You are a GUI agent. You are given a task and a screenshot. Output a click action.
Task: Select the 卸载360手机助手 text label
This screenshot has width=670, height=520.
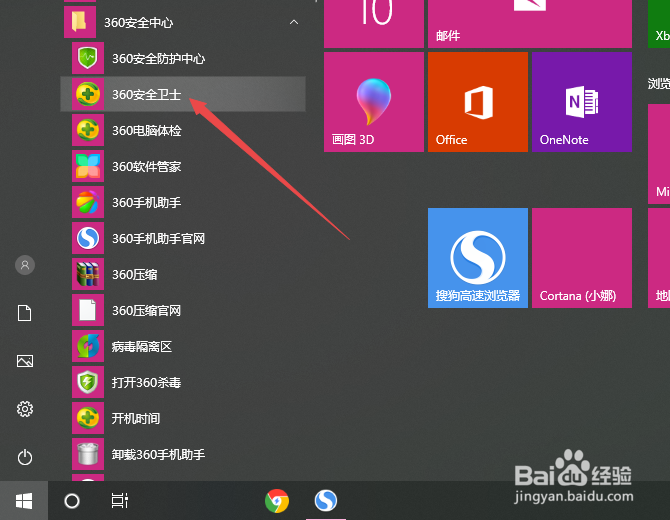tap(159, 455)
